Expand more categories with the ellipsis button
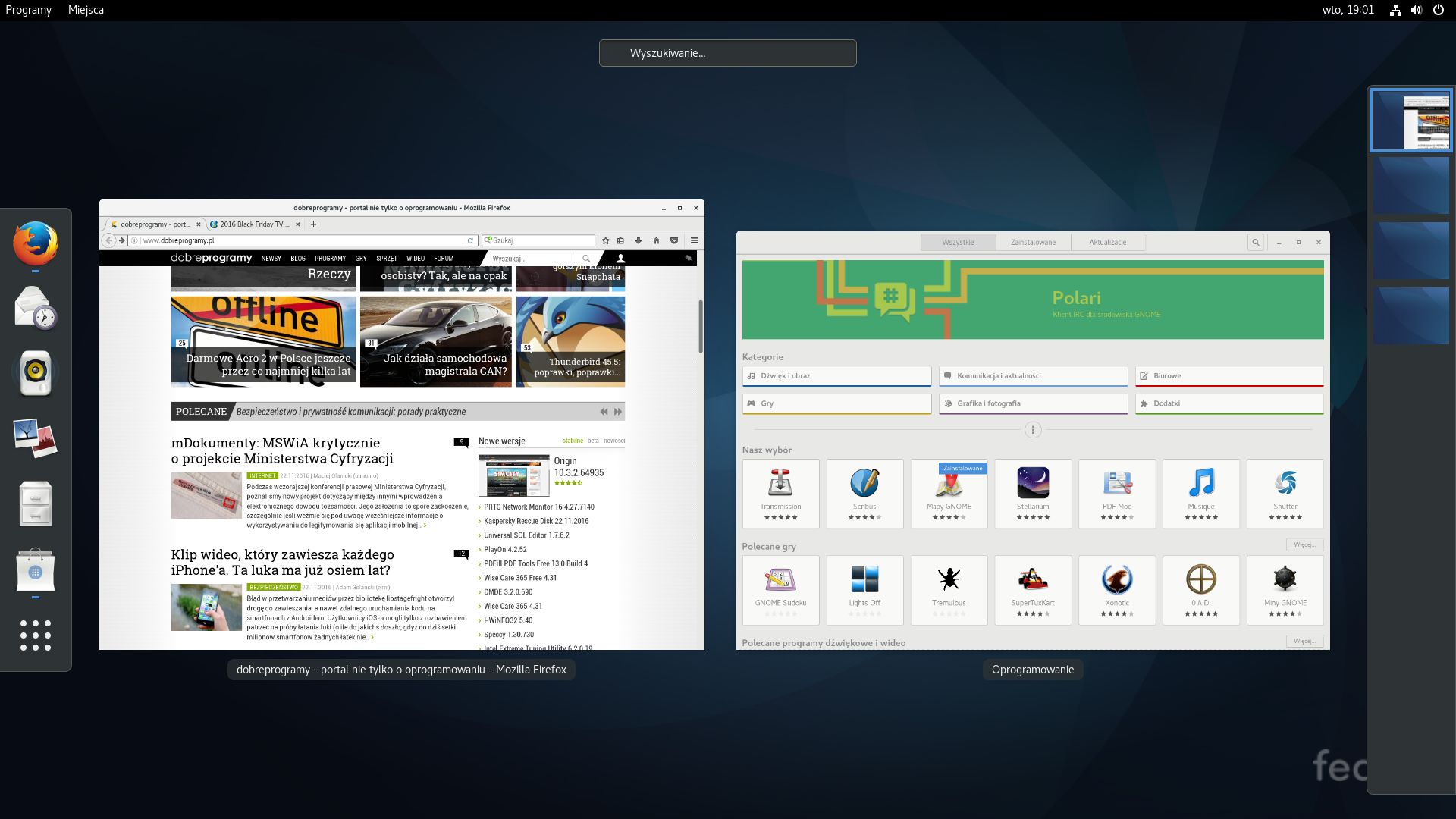Image resolution: width=1456 pixels, height=819 pixels. [1032, 429]
